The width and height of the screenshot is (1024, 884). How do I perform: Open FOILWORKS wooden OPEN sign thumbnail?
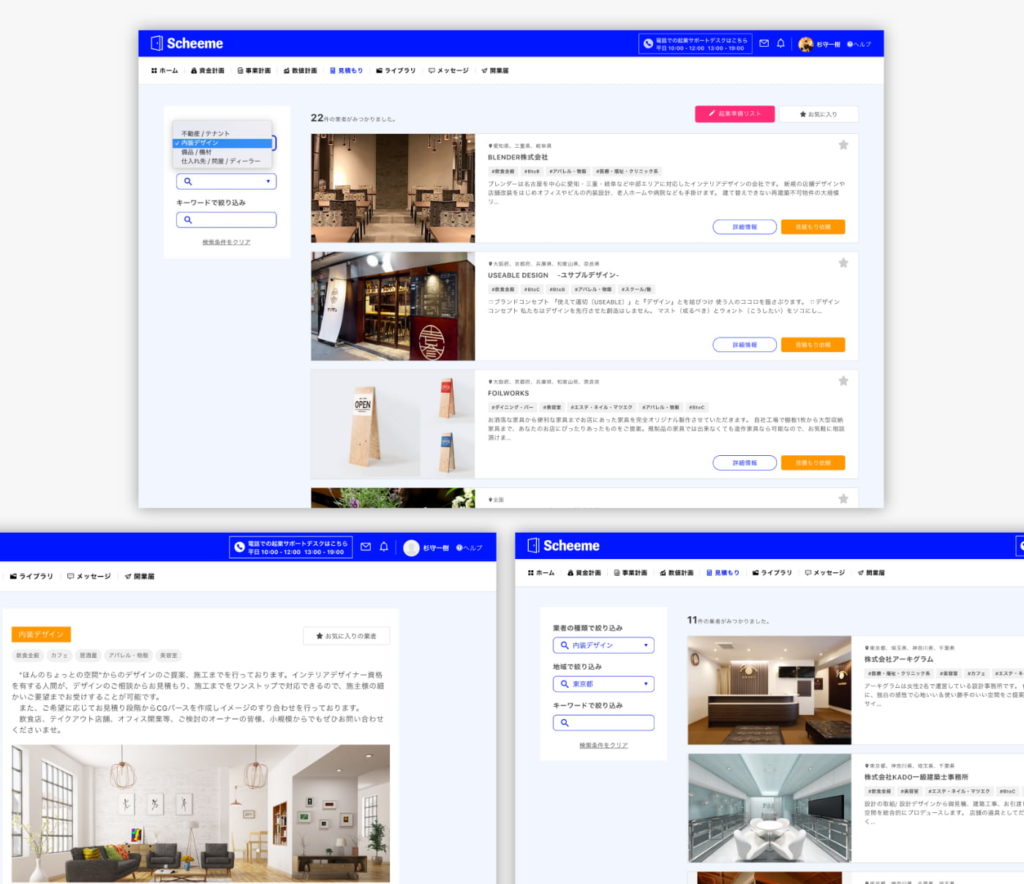coord(393,424)
